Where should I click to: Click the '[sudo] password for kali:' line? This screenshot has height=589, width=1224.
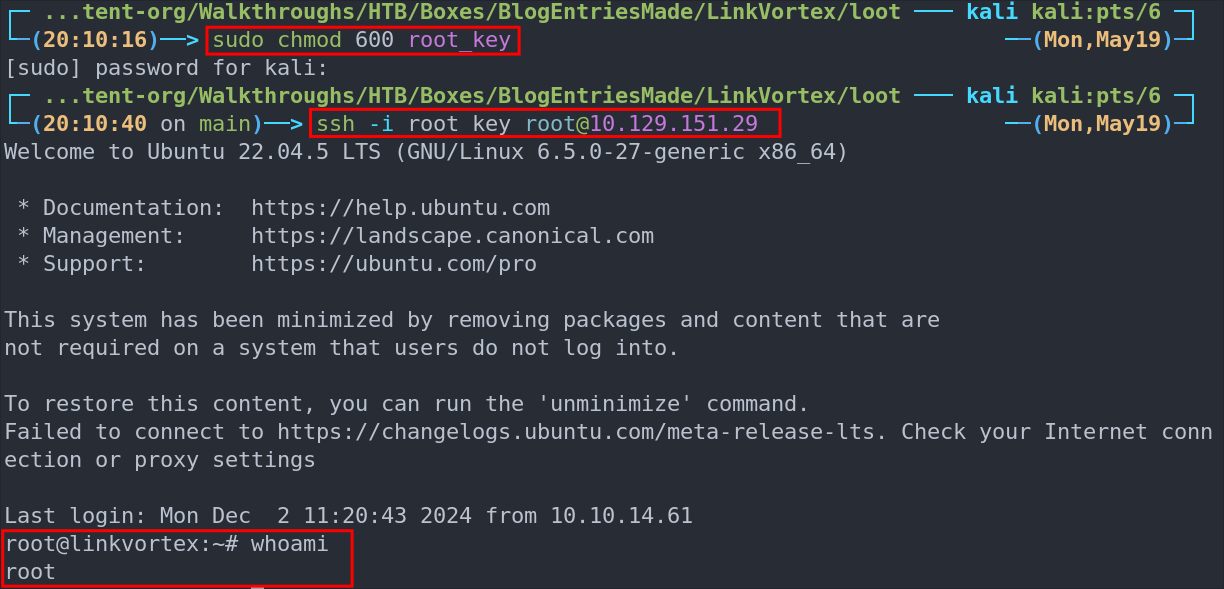coord(167,69)
